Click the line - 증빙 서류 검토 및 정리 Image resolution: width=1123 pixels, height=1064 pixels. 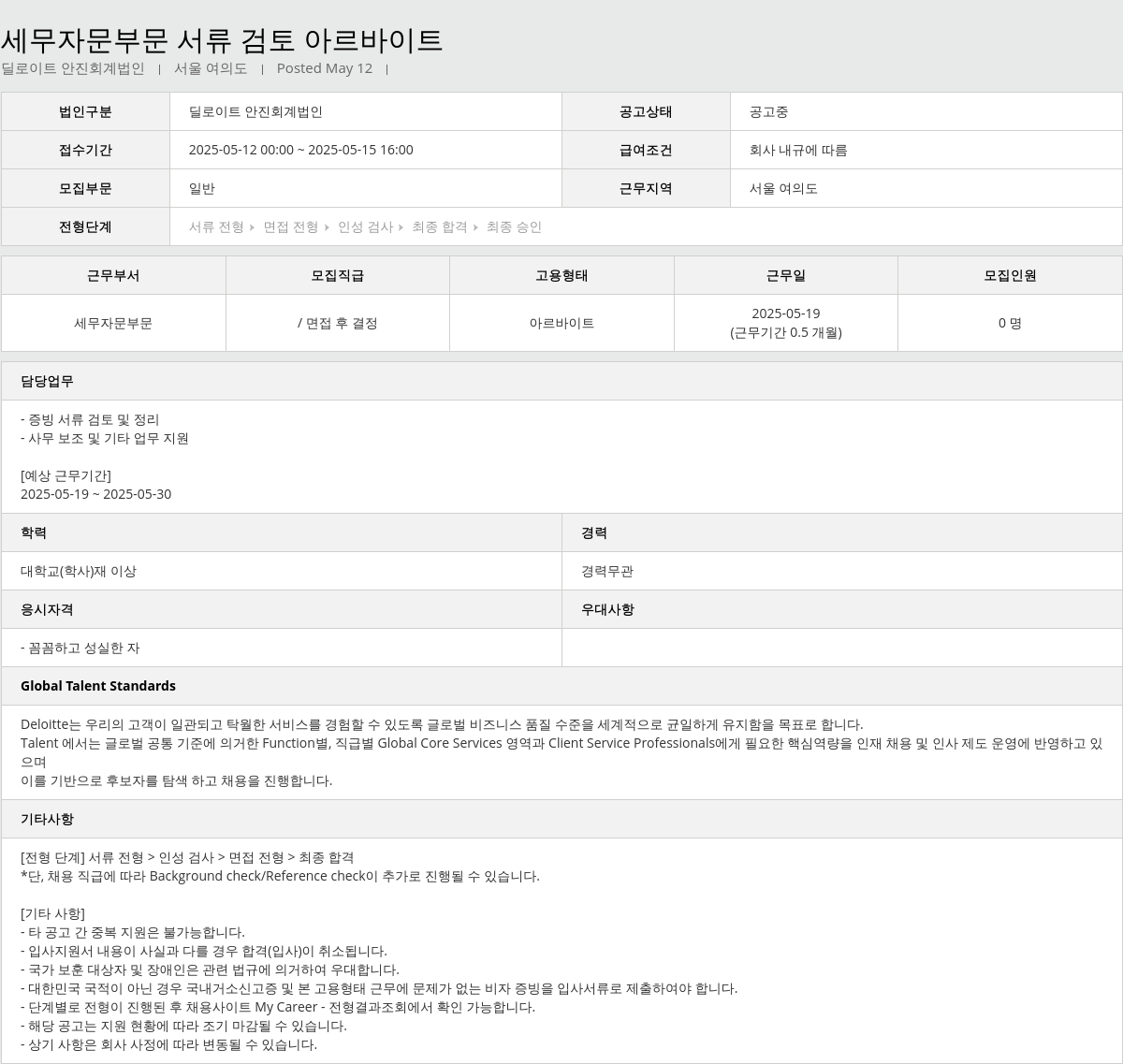[90, 419]
